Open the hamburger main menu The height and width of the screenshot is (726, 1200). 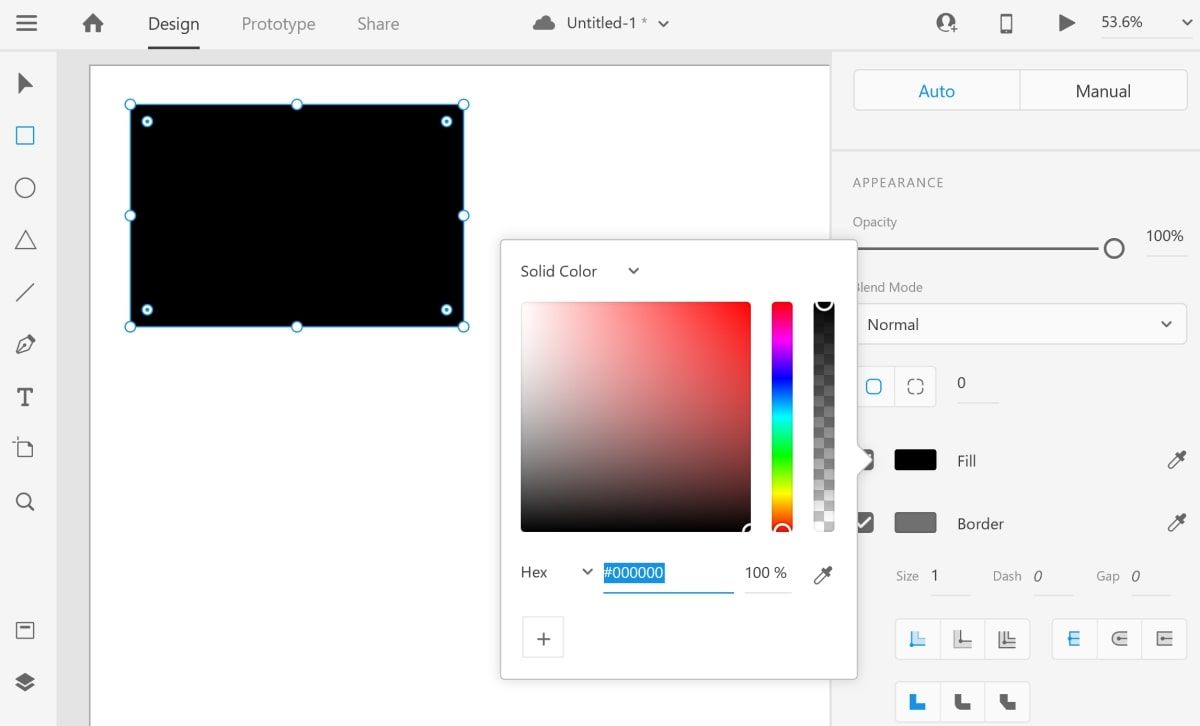tap(27, 23)
